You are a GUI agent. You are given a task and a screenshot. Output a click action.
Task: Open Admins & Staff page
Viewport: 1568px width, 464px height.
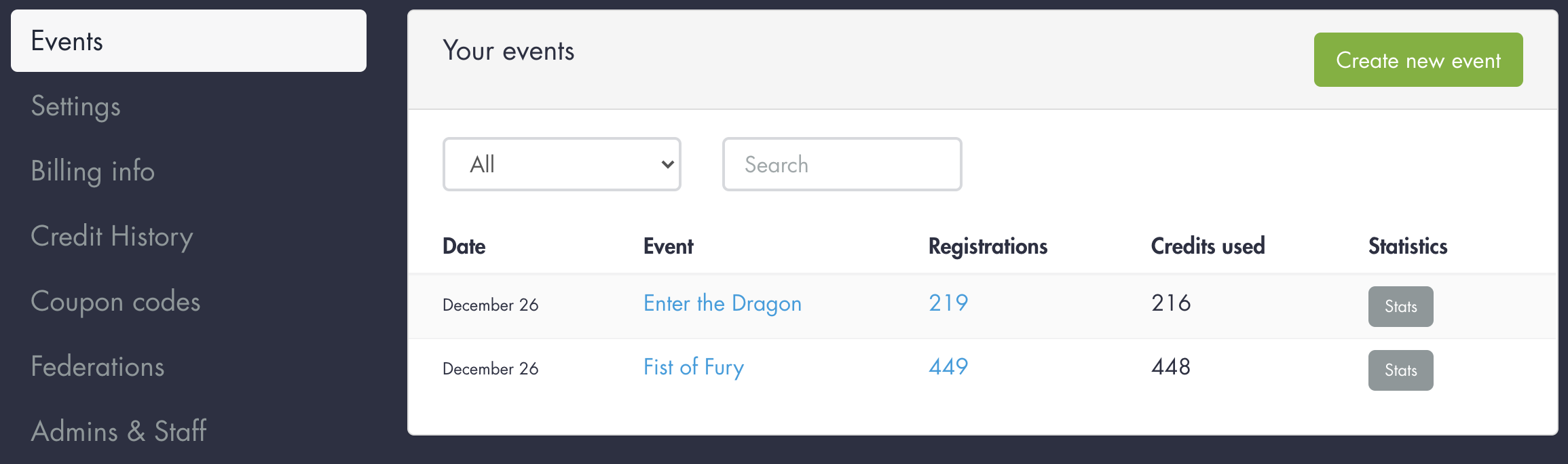click(x=119, y=431)
